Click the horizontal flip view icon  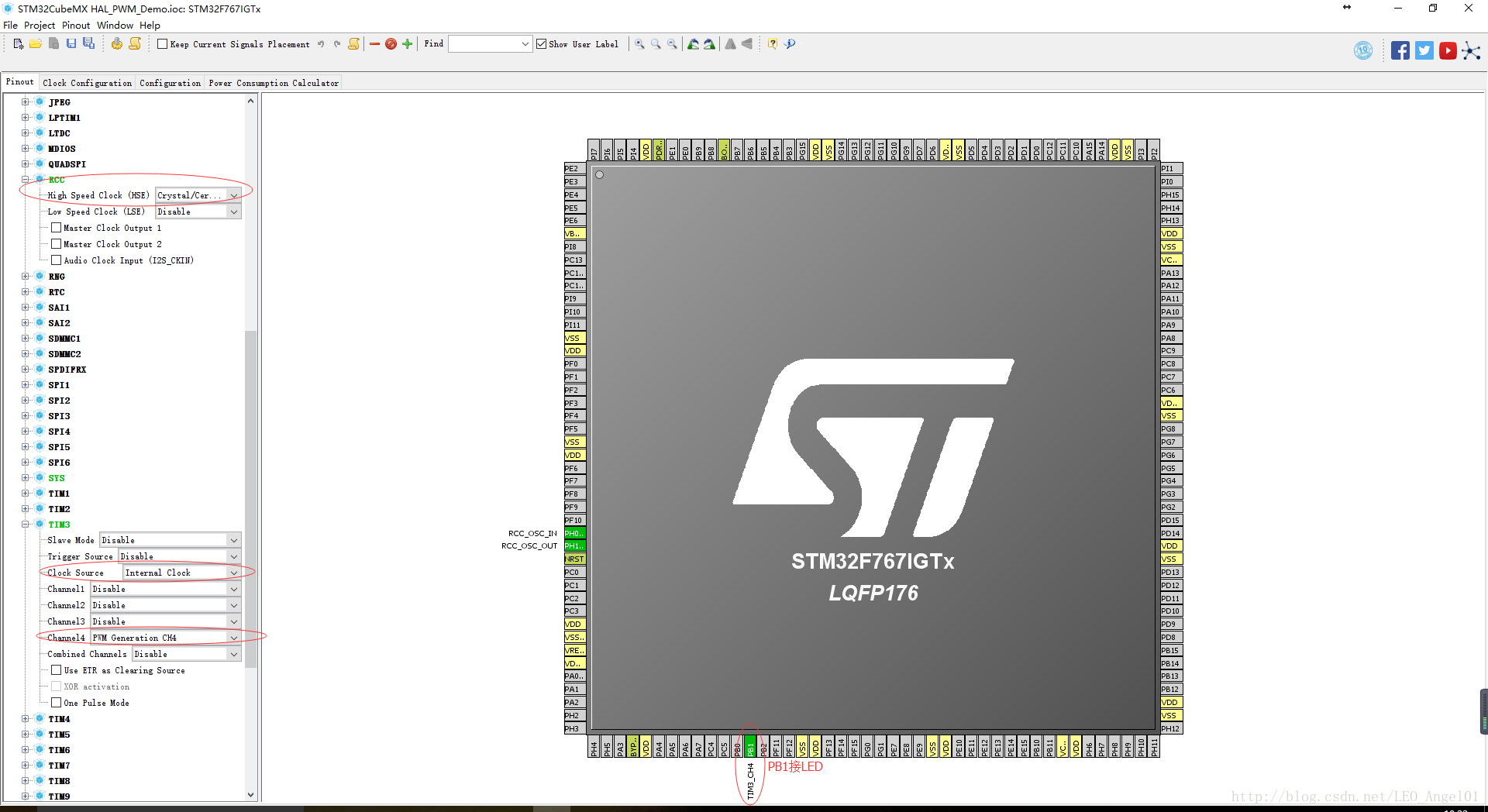[747, 44]
